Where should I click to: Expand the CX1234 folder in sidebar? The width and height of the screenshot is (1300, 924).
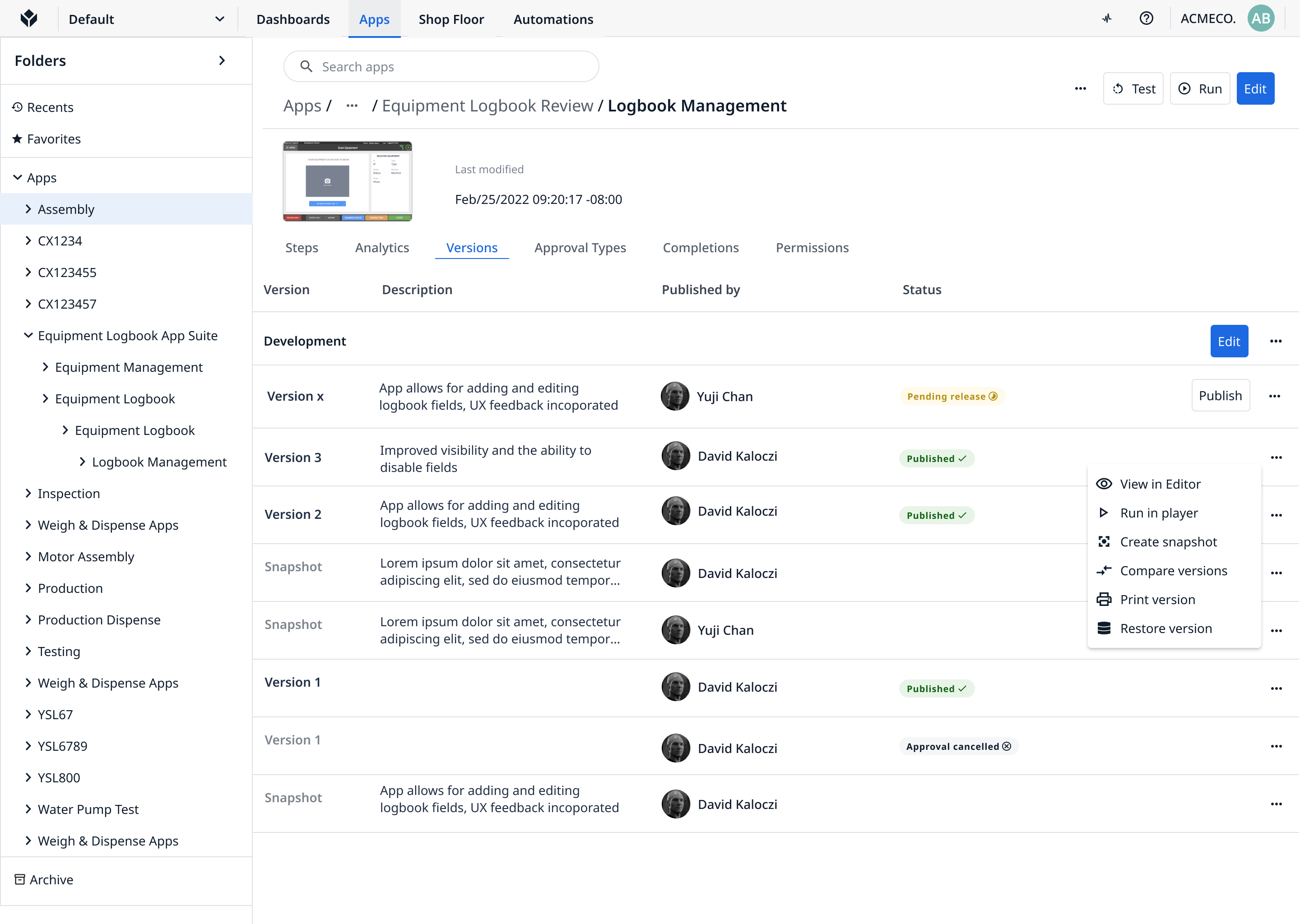(28, 240)
